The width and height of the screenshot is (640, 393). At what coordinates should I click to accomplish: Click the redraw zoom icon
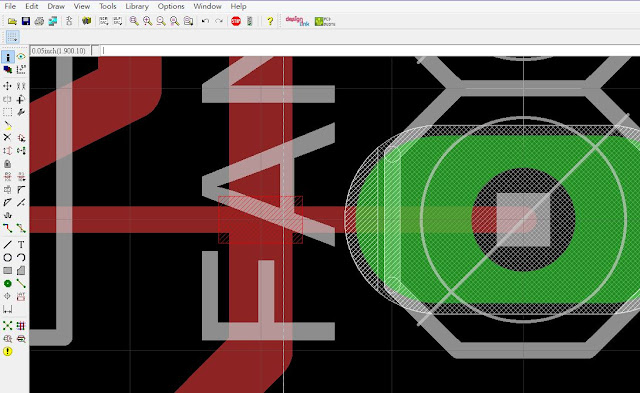click(174, 21)
